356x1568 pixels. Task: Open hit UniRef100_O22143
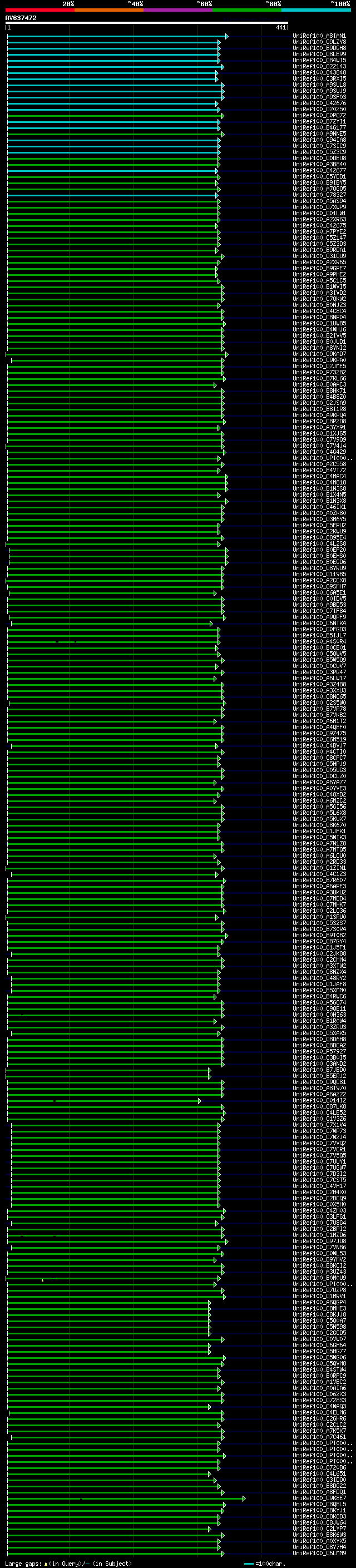pyautogui.click(x=319, y=66)
